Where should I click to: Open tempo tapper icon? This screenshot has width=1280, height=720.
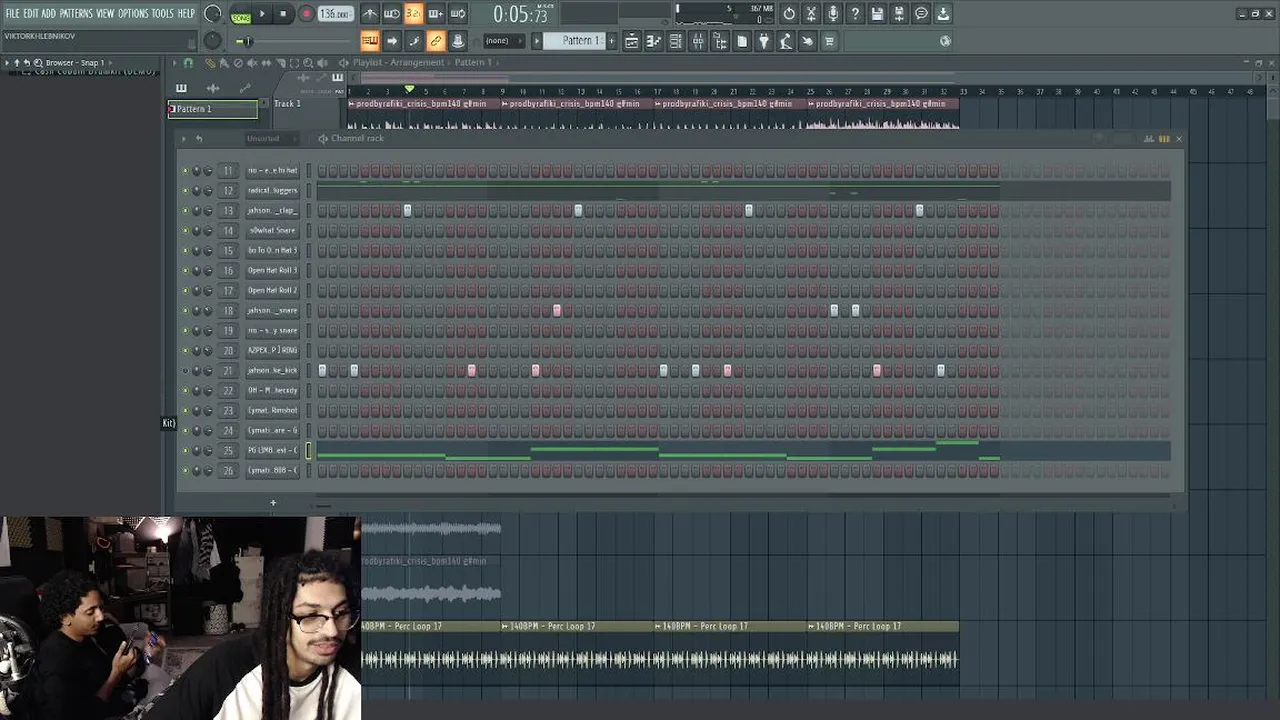(x=786, y=41)
